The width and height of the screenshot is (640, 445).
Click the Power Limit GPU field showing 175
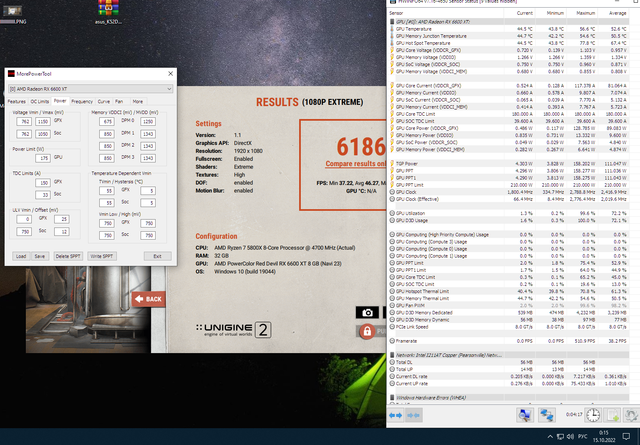pos(43,158)
